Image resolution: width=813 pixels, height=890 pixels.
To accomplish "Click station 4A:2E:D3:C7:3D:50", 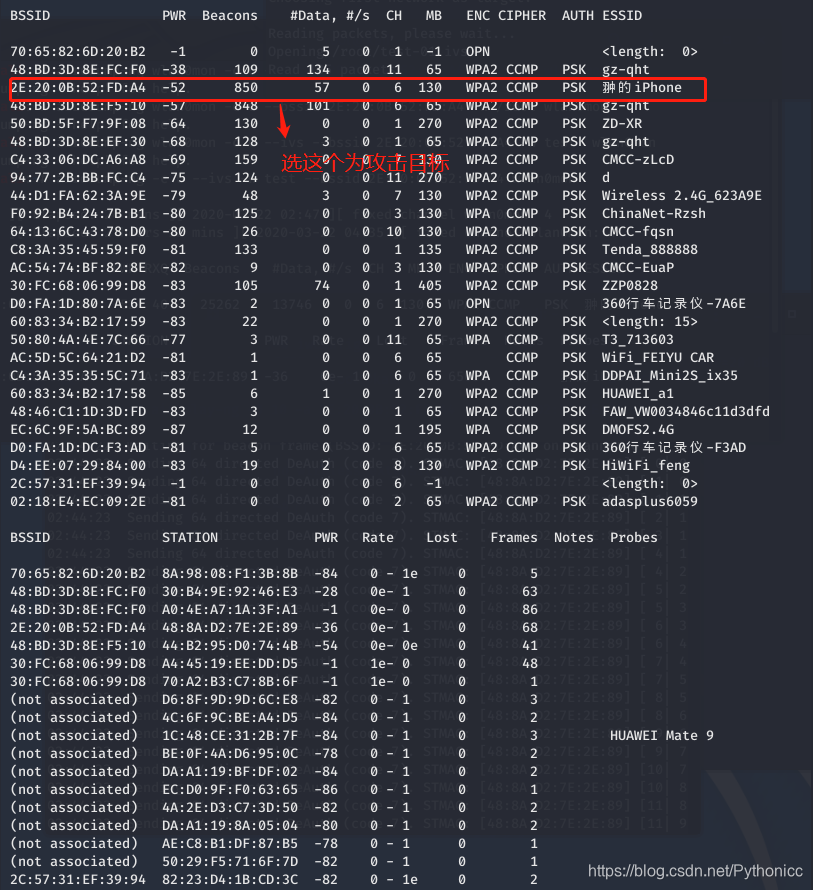I will click(x=229, y=808).
